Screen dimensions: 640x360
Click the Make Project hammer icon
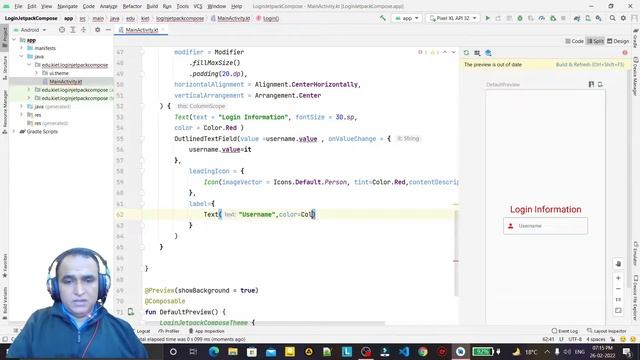point(382,18)
